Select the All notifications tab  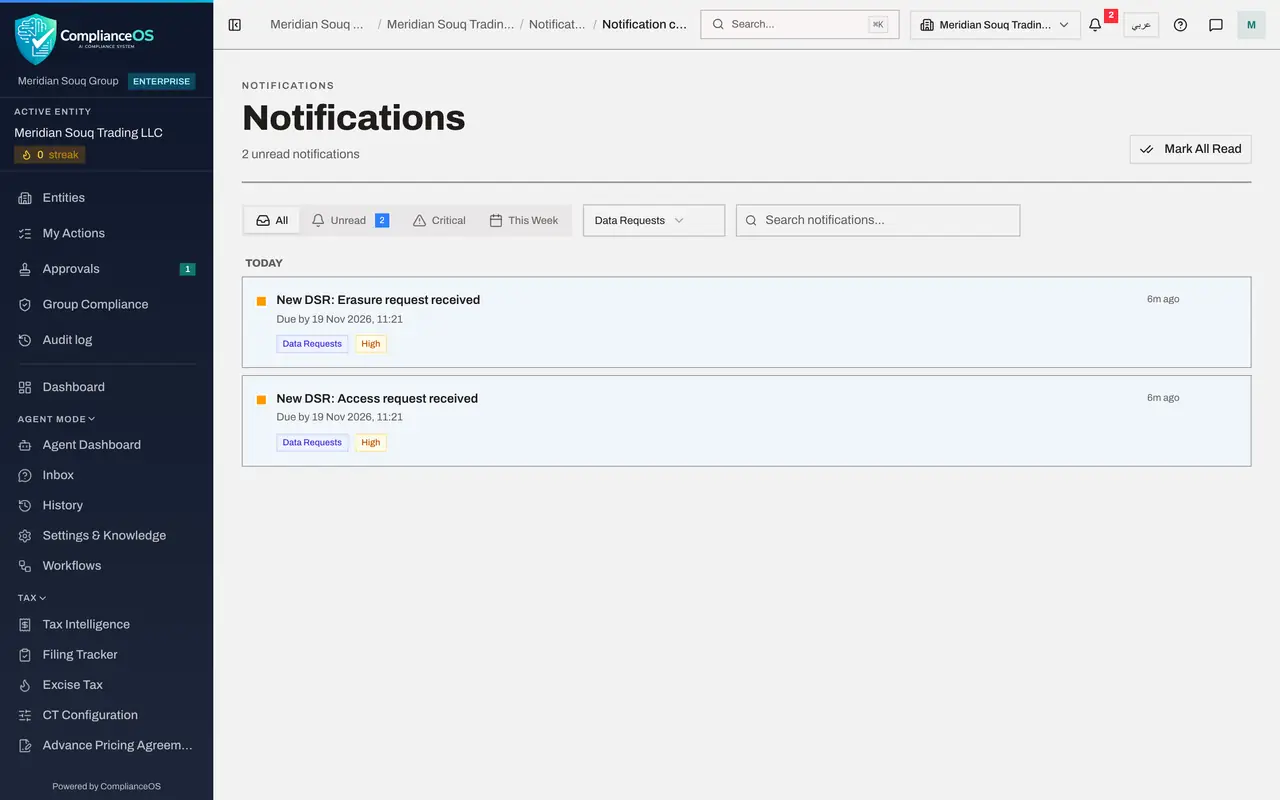272,220
